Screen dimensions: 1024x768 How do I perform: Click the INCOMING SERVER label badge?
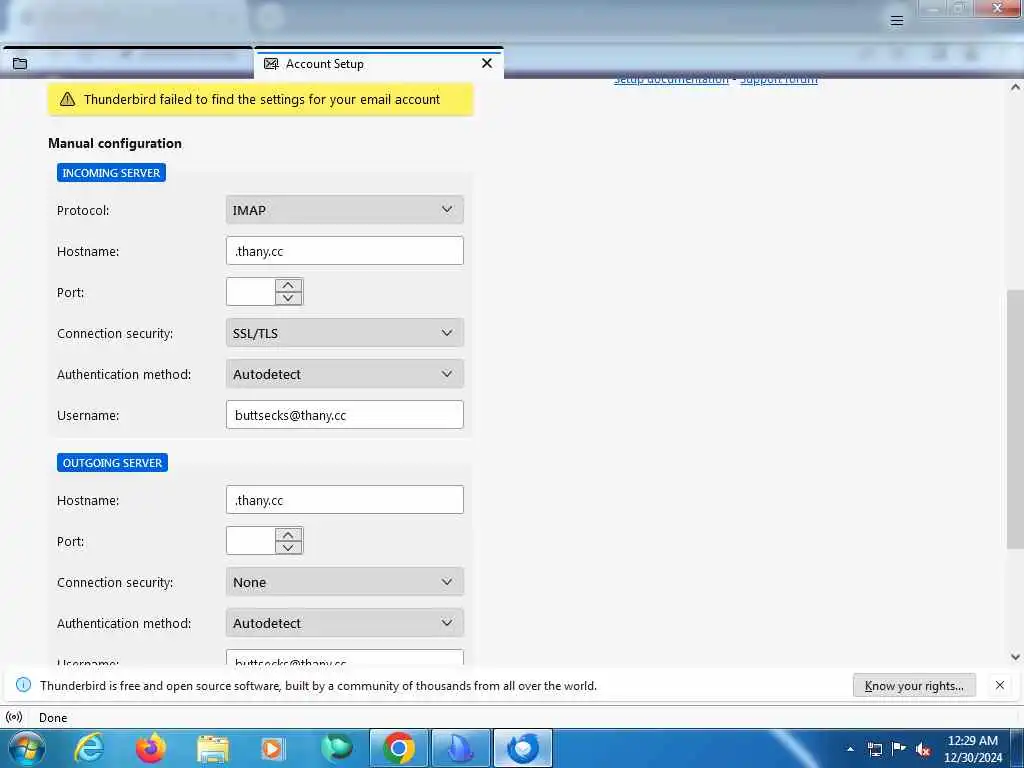[111, 172]
